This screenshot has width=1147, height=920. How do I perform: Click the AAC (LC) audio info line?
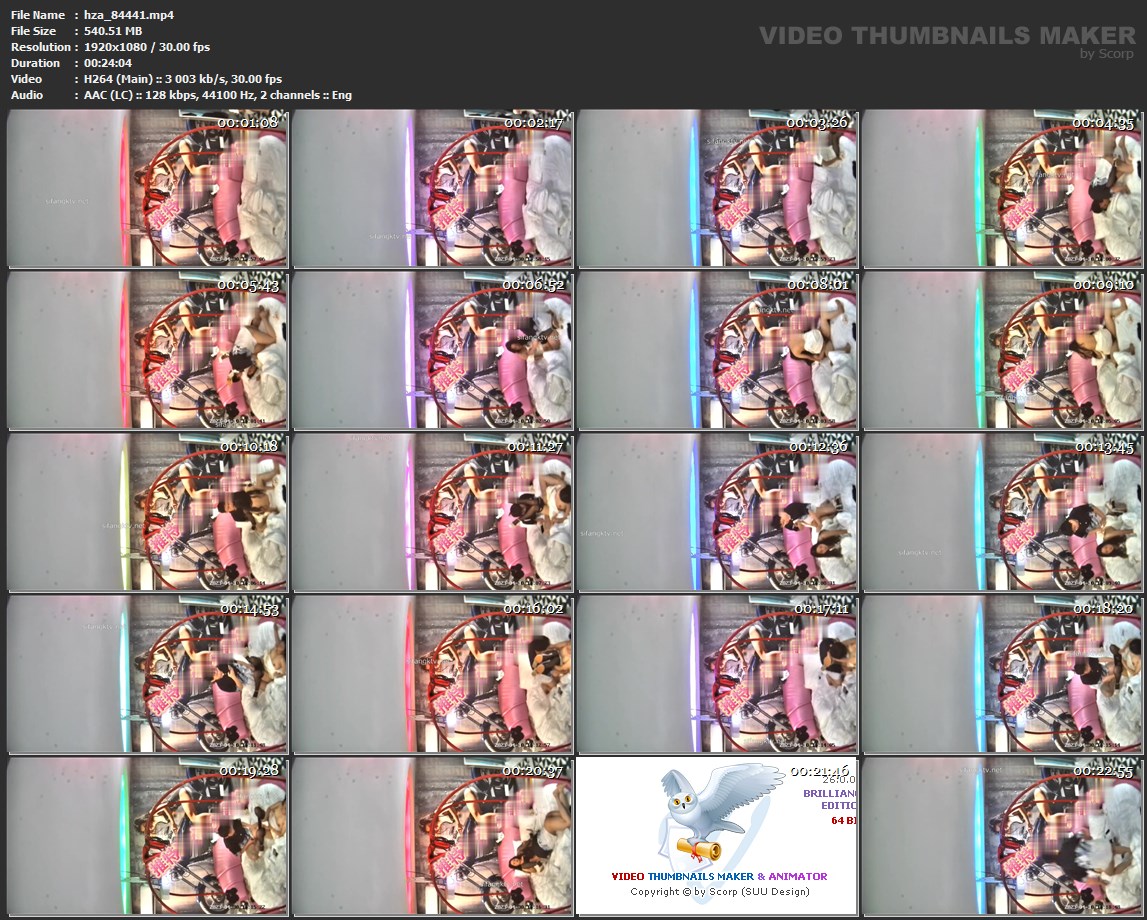point(217,95)
